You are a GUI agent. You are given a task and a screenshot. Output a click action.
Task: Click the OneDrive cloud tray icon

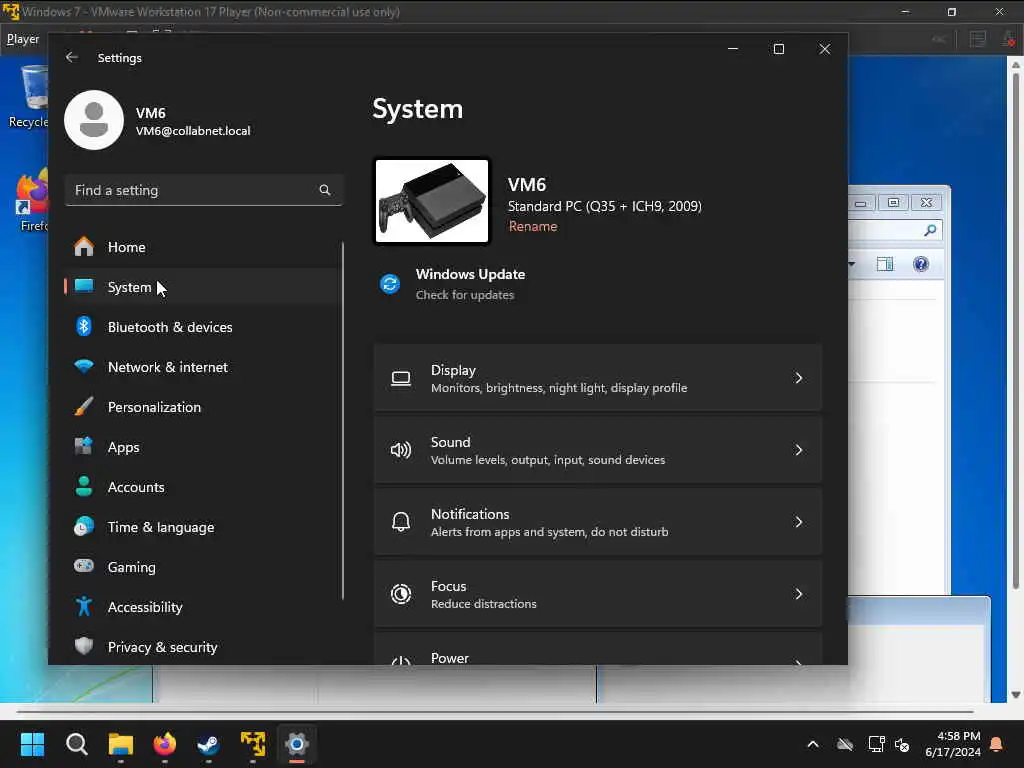845,744
